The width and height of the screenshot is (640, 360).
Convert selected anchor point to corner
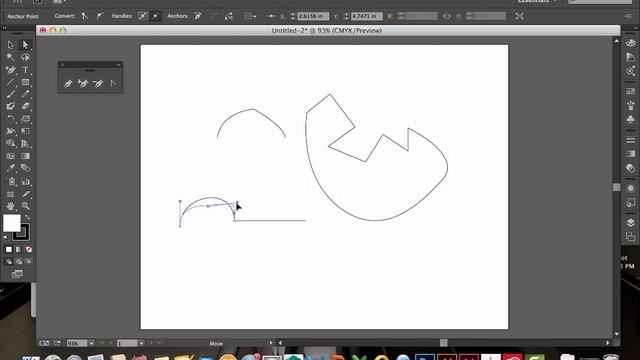pyautogui.click(x=84, y=16)
